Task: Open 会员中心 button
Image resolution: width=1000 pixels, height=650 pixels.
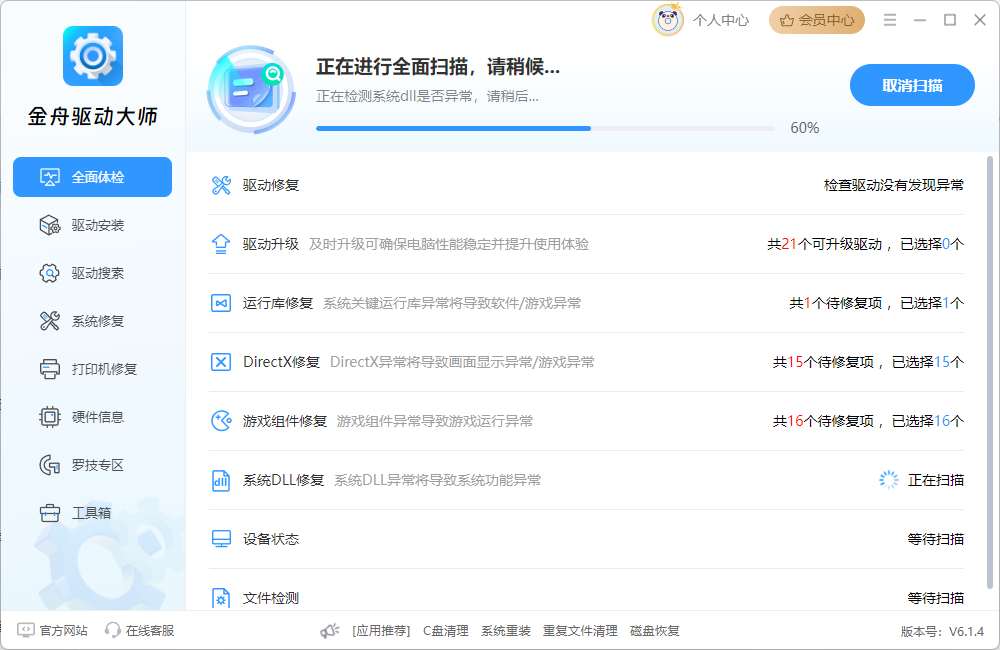Action: [817, 20]
